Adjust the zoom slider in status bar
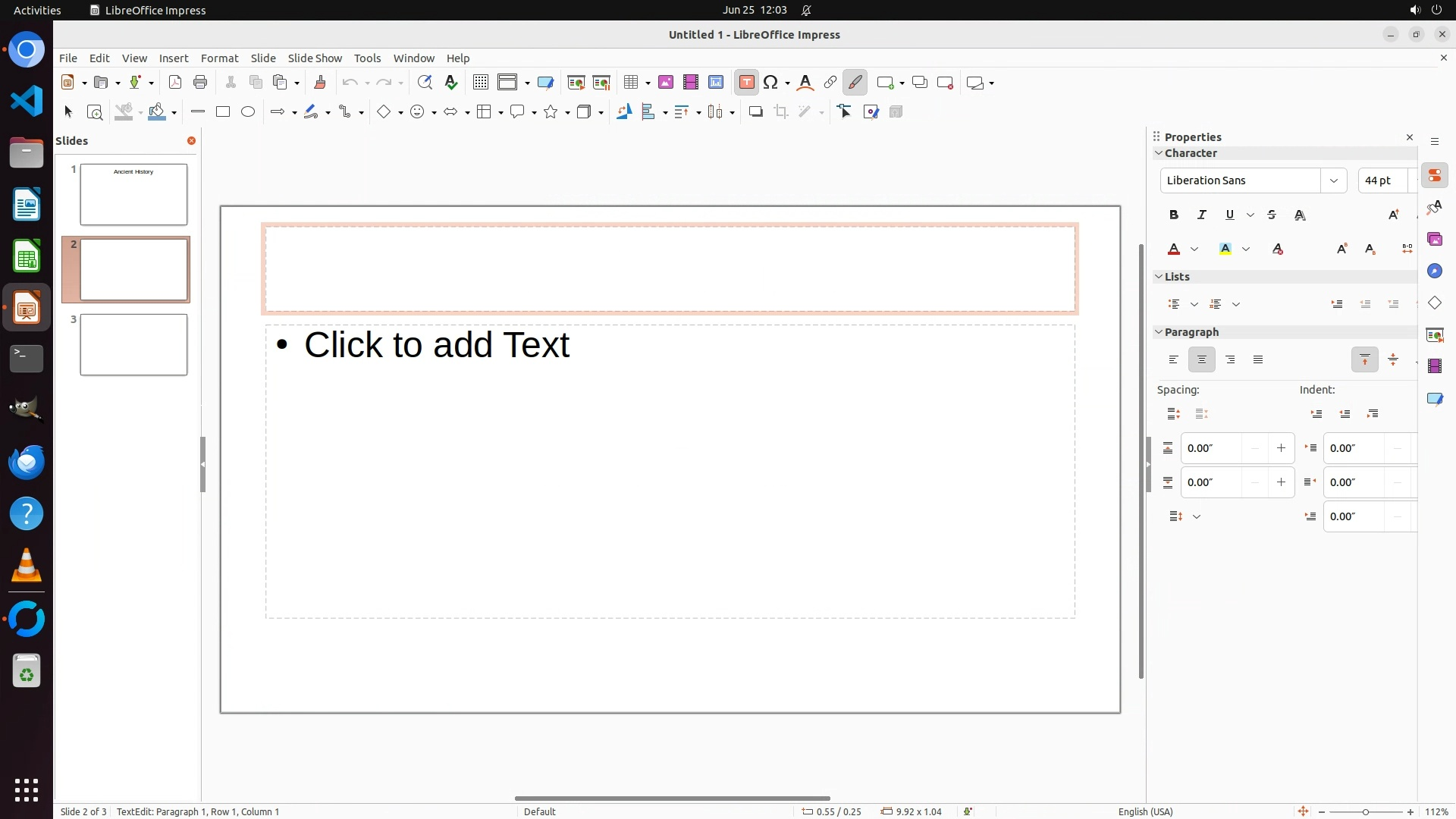This screenshot has width=1456, height=819. pos(1365,811)
